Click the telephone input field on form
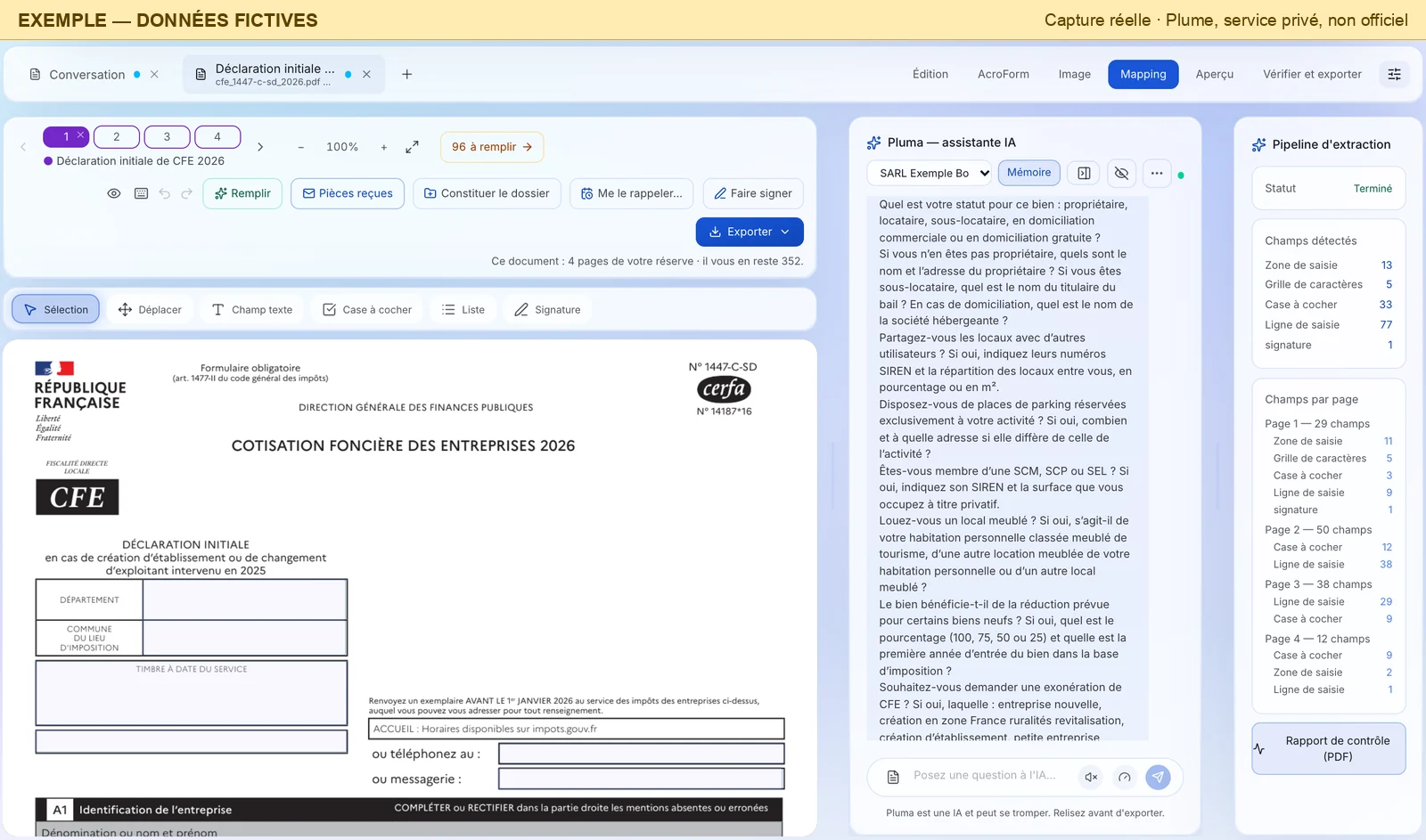Screen dimensions: 1426x840 pos(642,754)
